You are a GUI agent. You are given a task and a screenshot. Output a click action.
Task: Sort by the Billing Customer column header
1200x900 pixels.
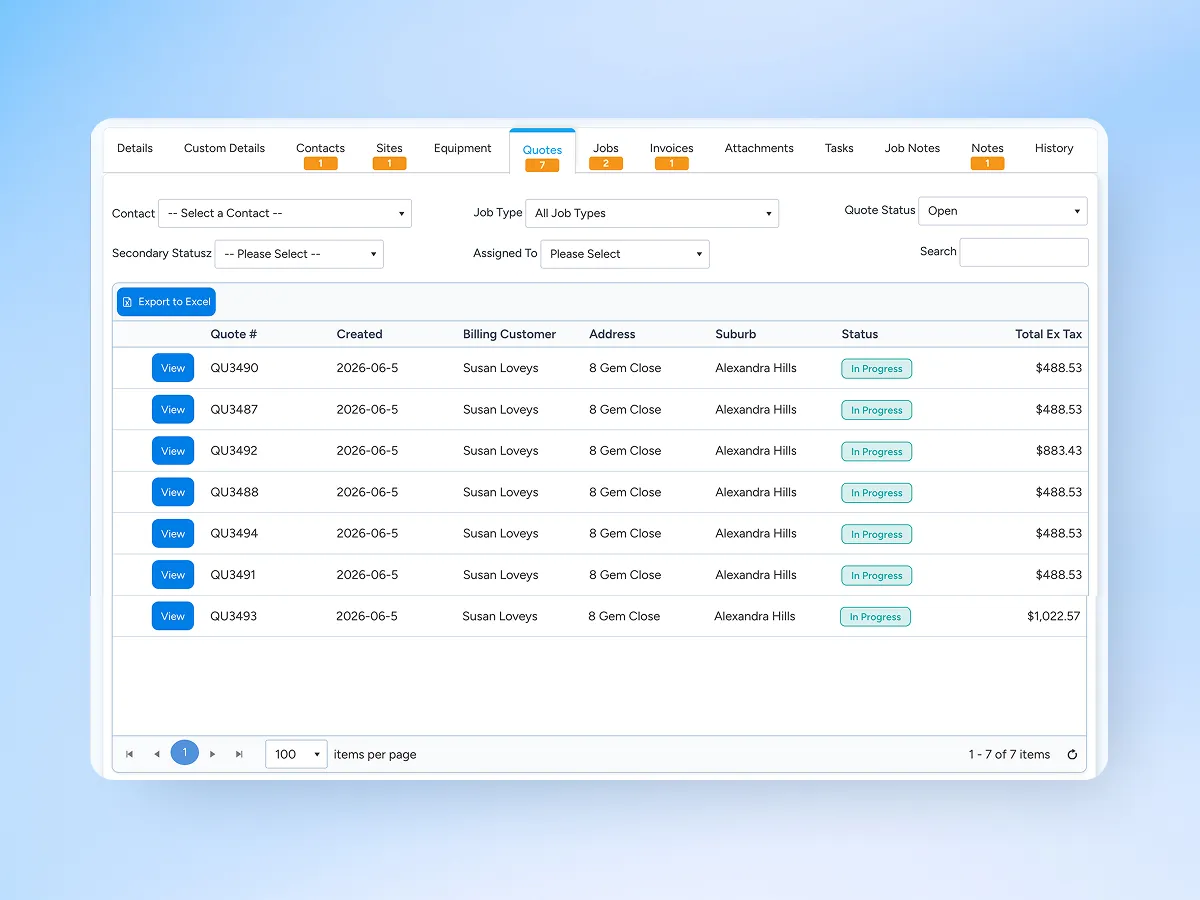click(509, 334)
